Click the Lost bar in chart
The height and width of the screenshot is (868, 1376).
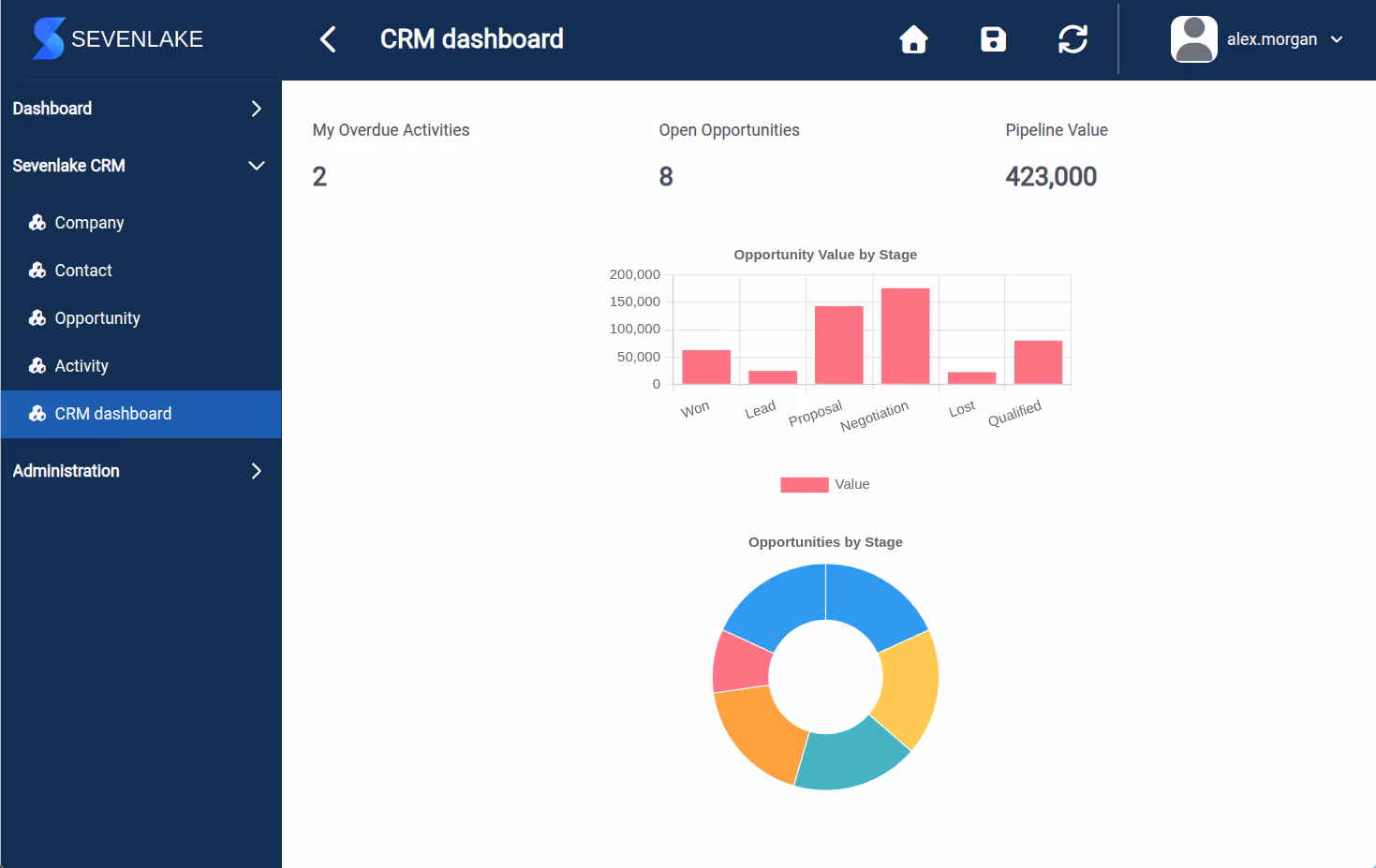972,378
